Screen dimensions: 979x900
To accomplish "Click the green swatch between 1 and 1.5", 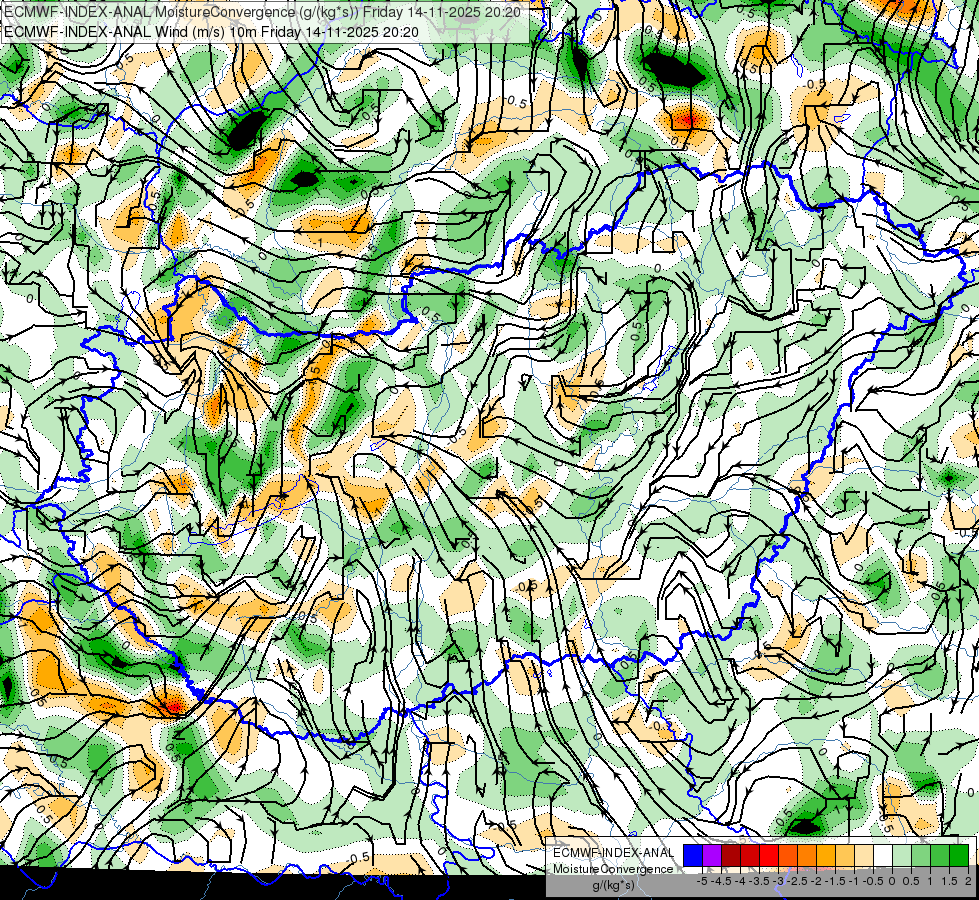I will [940, 856].
